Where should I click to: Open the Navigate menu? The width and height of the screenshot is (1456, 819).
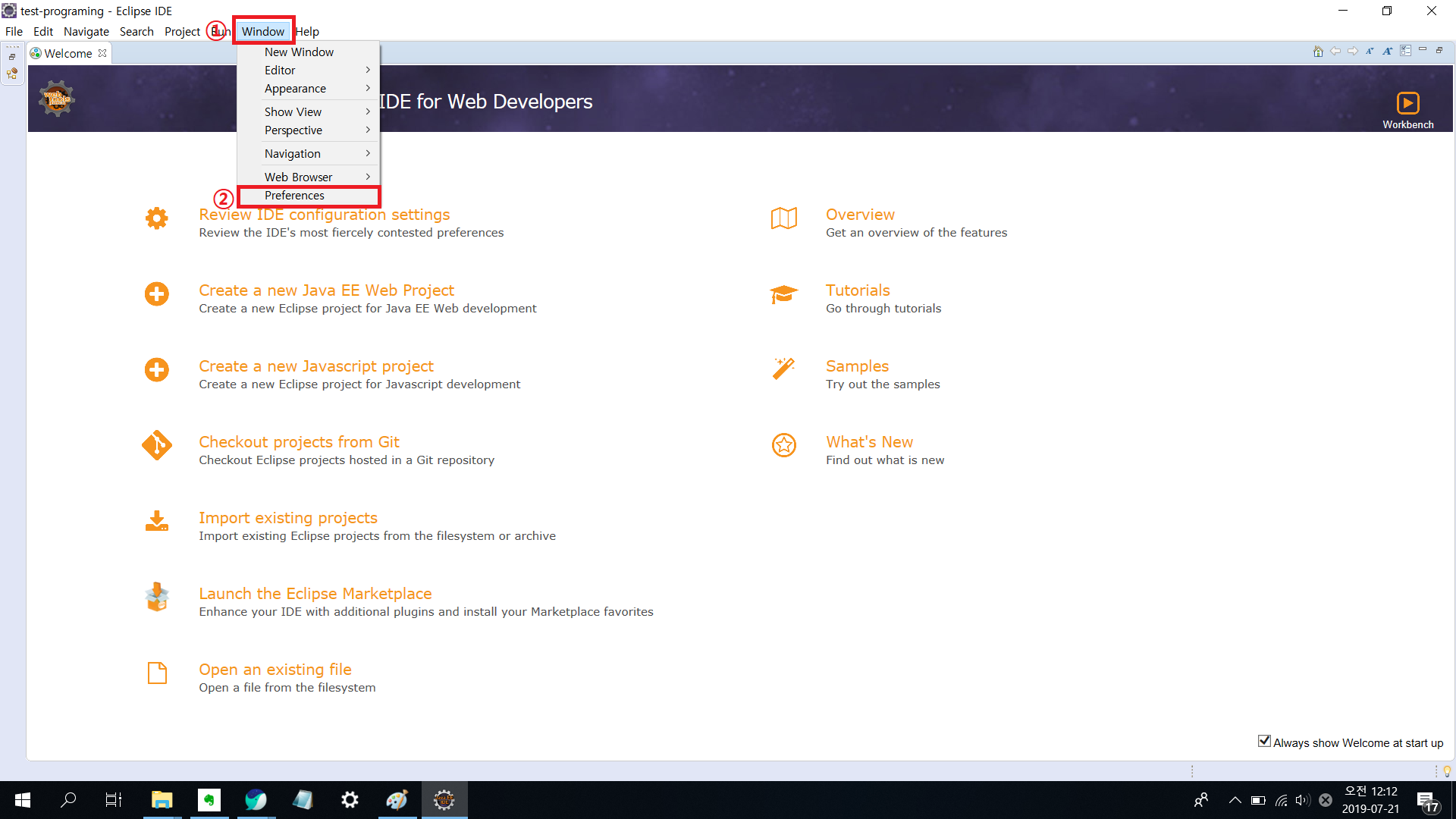[86, 32]
